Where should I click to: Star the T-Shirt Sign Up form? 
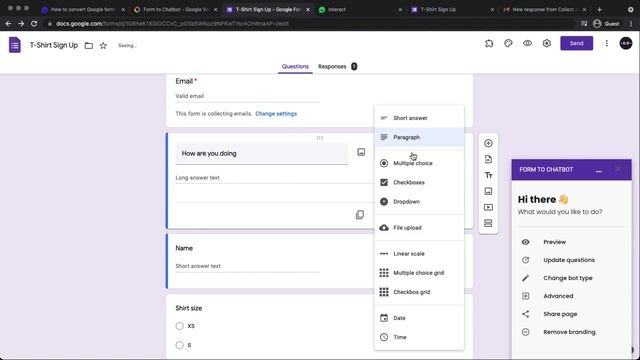[103, 45]
